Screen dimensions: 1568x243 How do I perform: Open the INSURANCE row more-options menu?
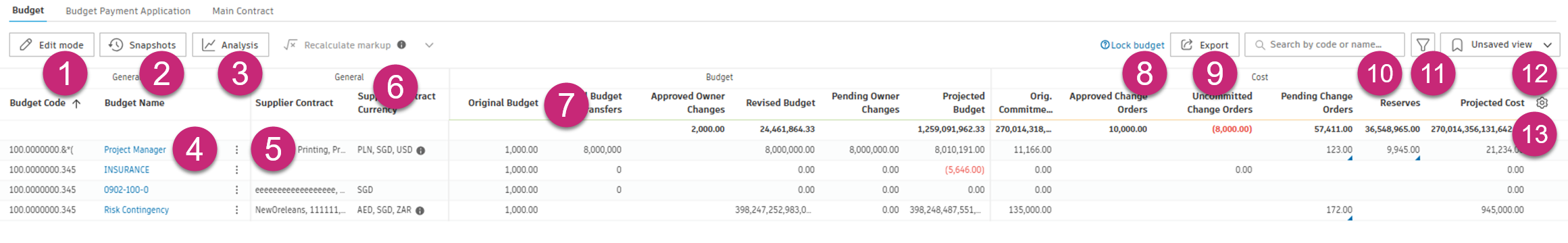coord(236,170)
